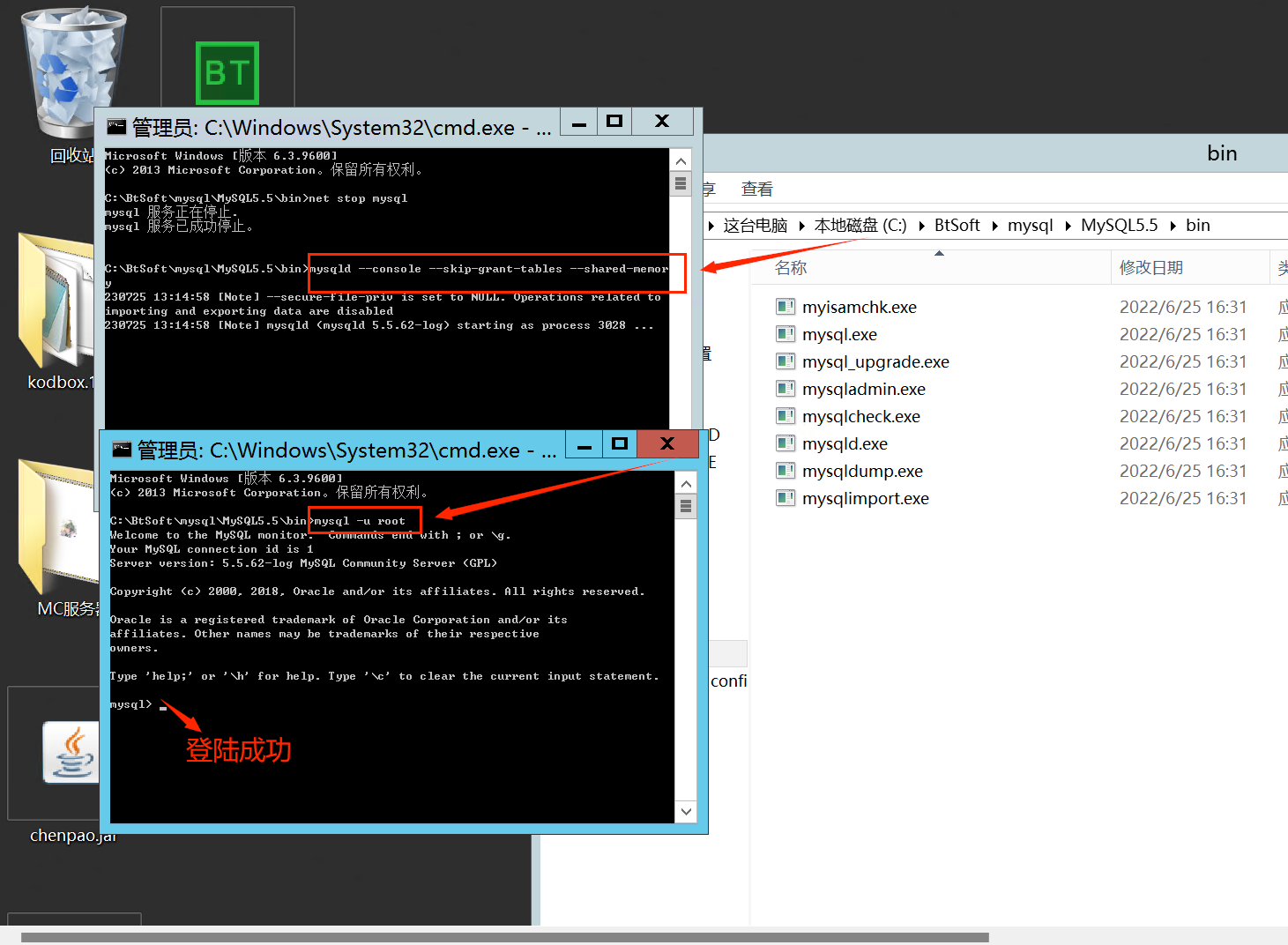Navigate to mysql breadcrumb segment
1288x945 pixels.
click(x=1031, y=225)
